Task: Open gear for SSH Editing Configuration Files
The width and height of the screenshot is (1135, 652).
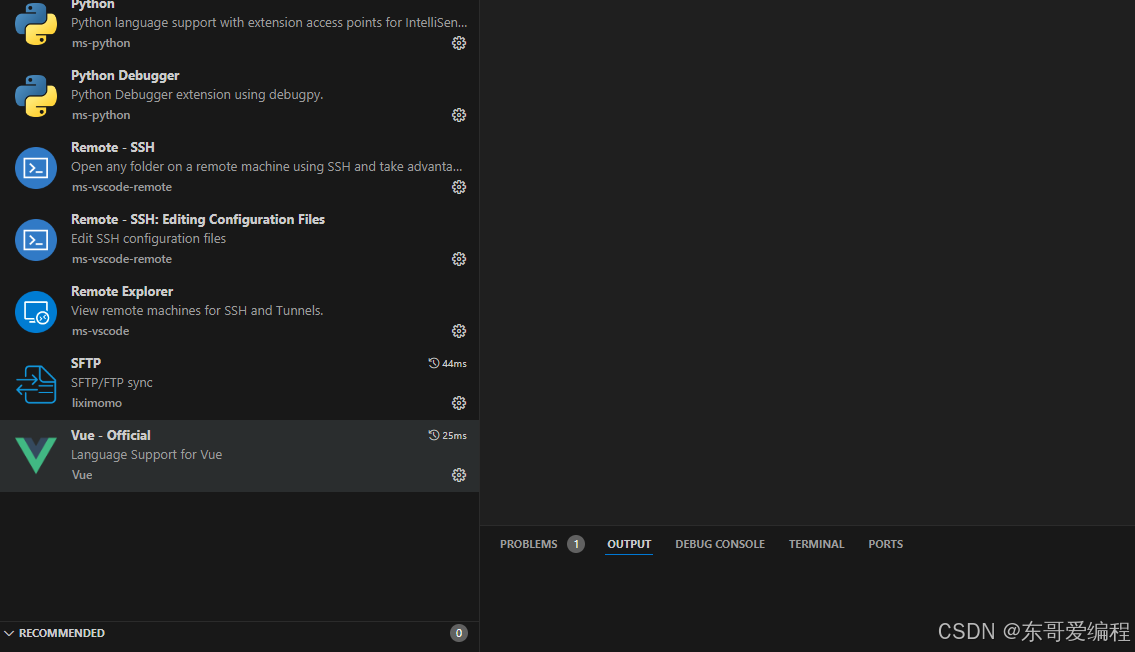Action: coord(459,259)
